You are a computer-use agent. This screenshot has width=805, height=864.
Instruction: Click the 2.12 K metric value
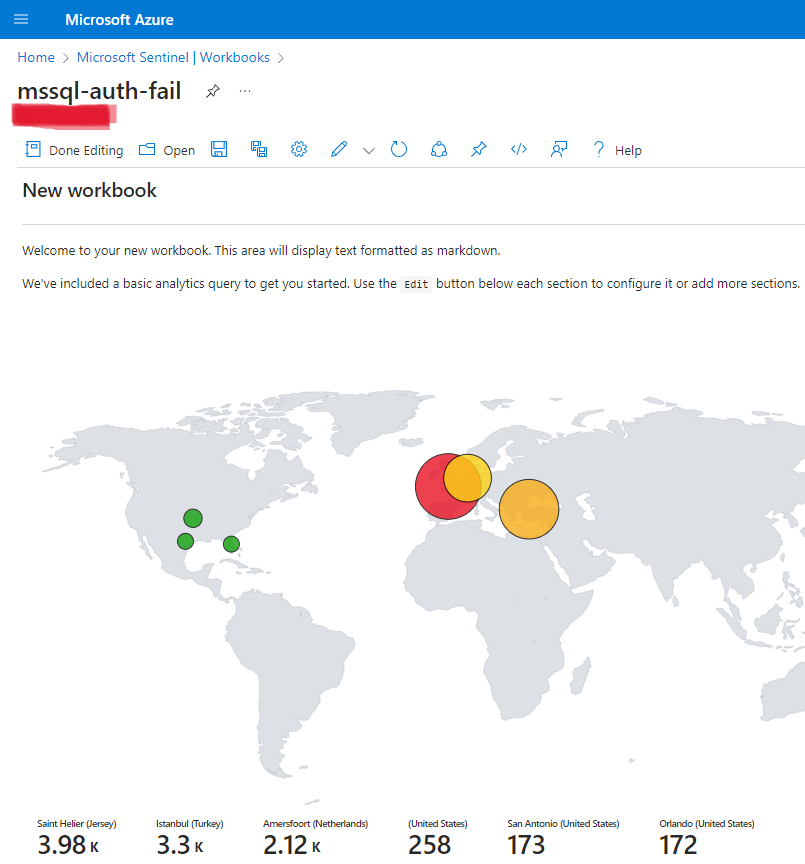[x=292, y=845]
